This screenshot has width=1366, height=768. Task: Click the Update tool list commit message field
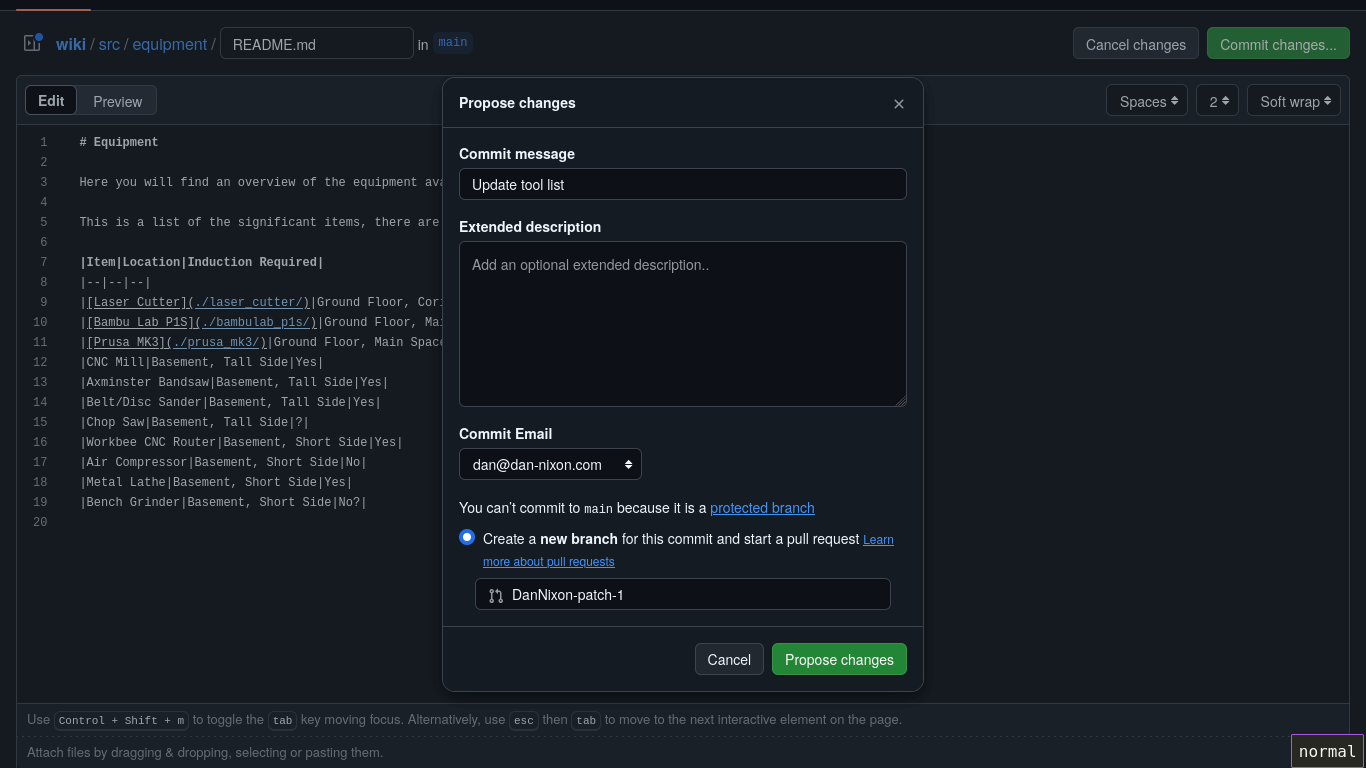click(682, 184)
